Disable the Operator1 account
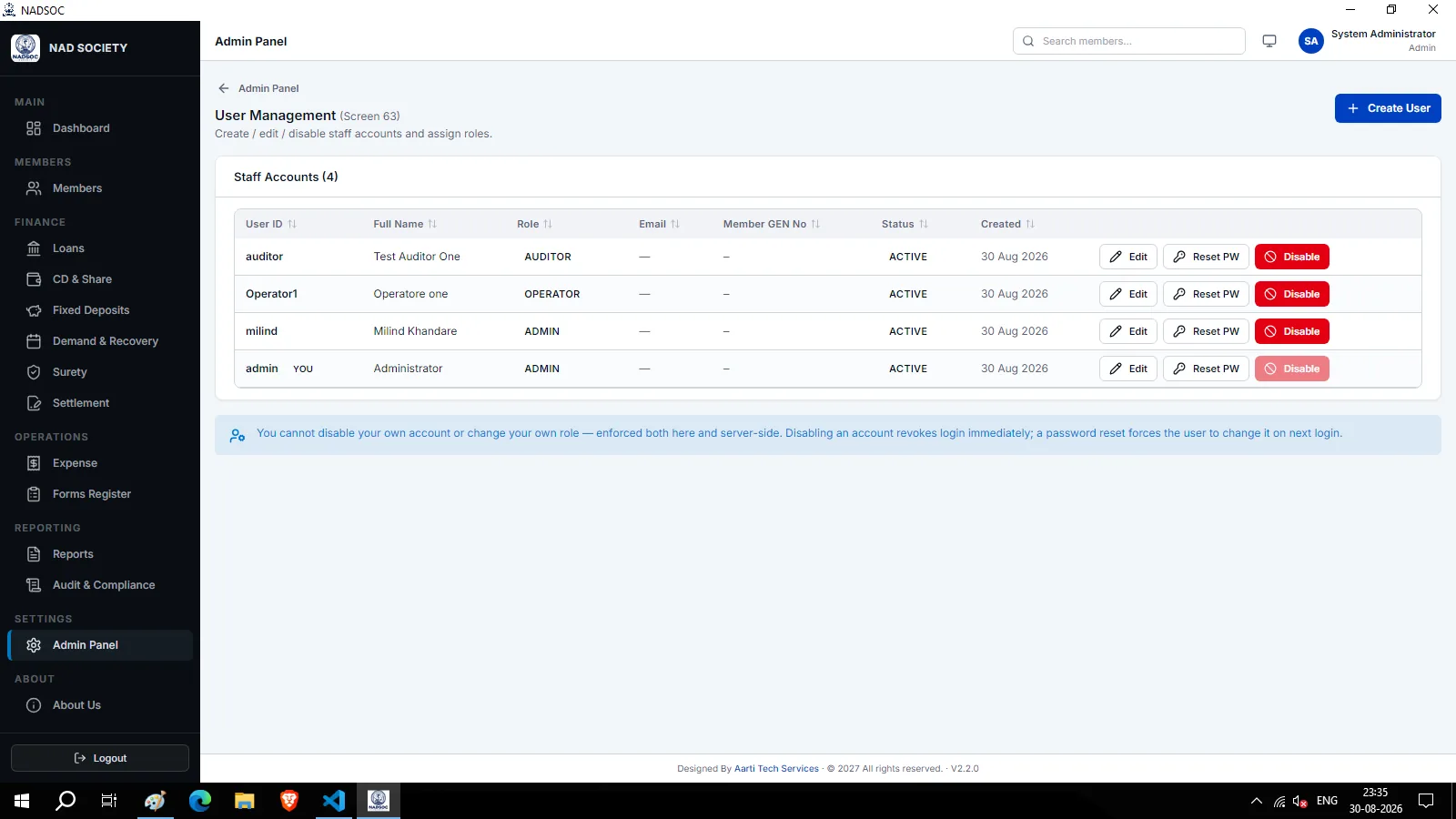1456x819 pixels. coord(1292,294)
